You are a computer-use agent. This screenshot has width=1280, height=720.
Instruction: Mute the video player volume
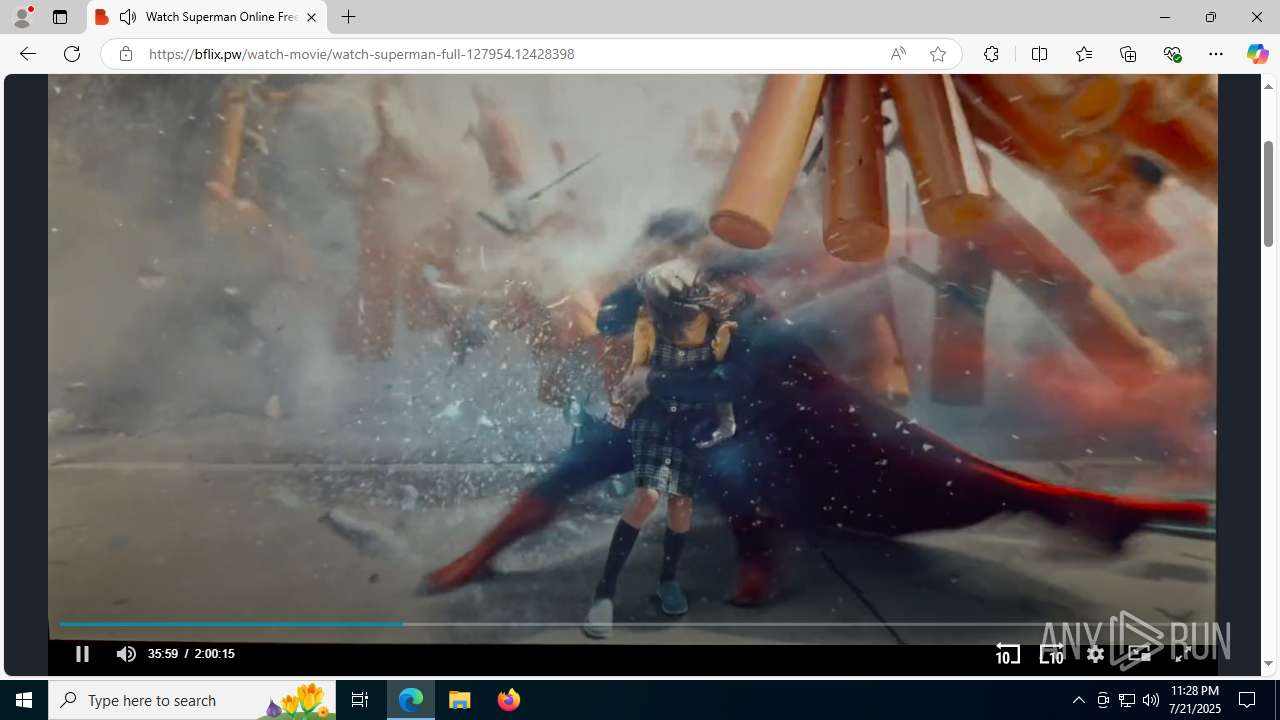(126, 654)
